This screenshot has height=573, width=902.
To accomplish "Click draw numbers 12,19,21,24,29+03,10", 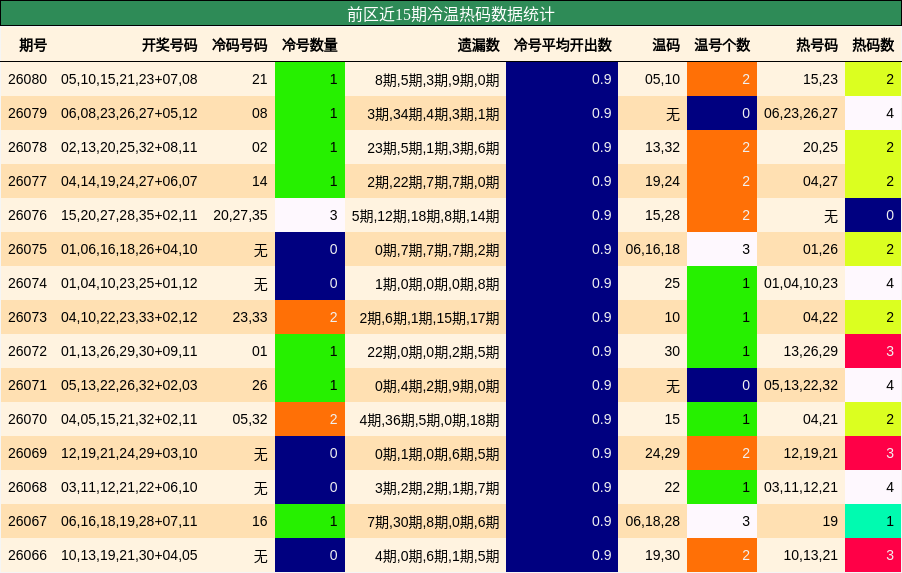I will (129, 453).
